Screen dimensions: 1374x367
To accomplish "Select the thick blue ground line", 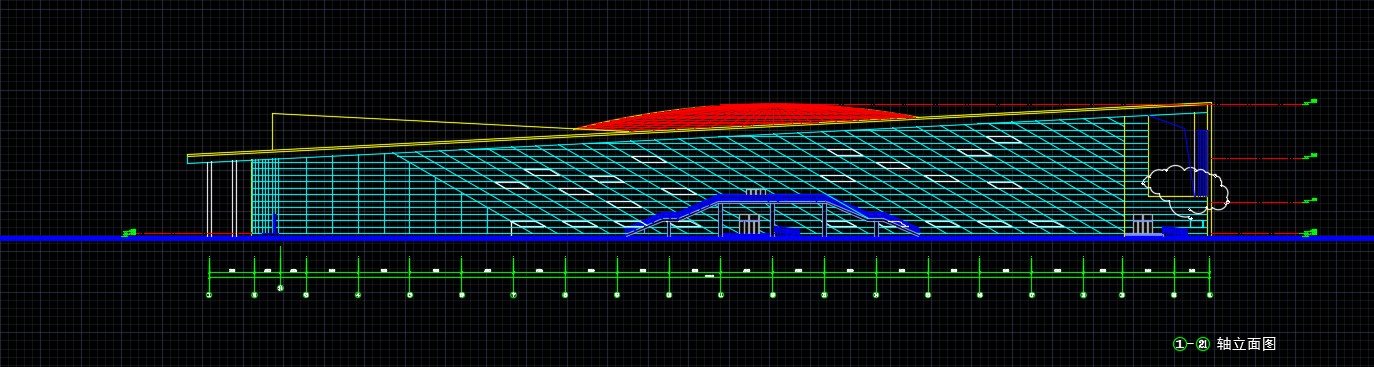I will pyautogui.click(x=687, y=238).
